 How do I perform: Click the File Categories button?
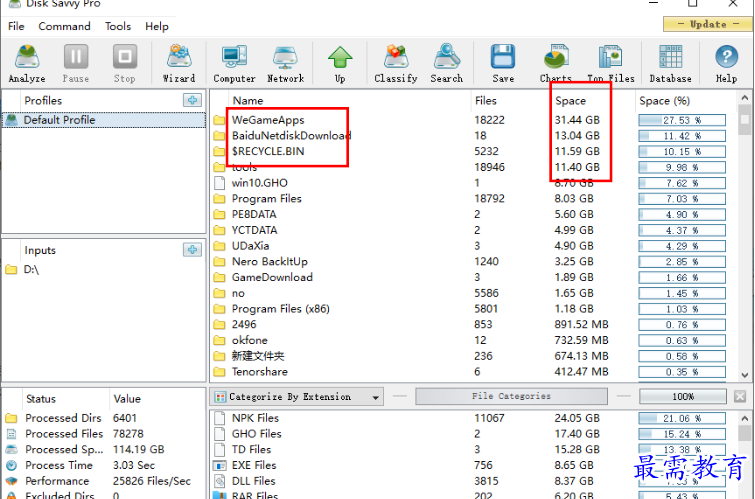click(511, 396)
